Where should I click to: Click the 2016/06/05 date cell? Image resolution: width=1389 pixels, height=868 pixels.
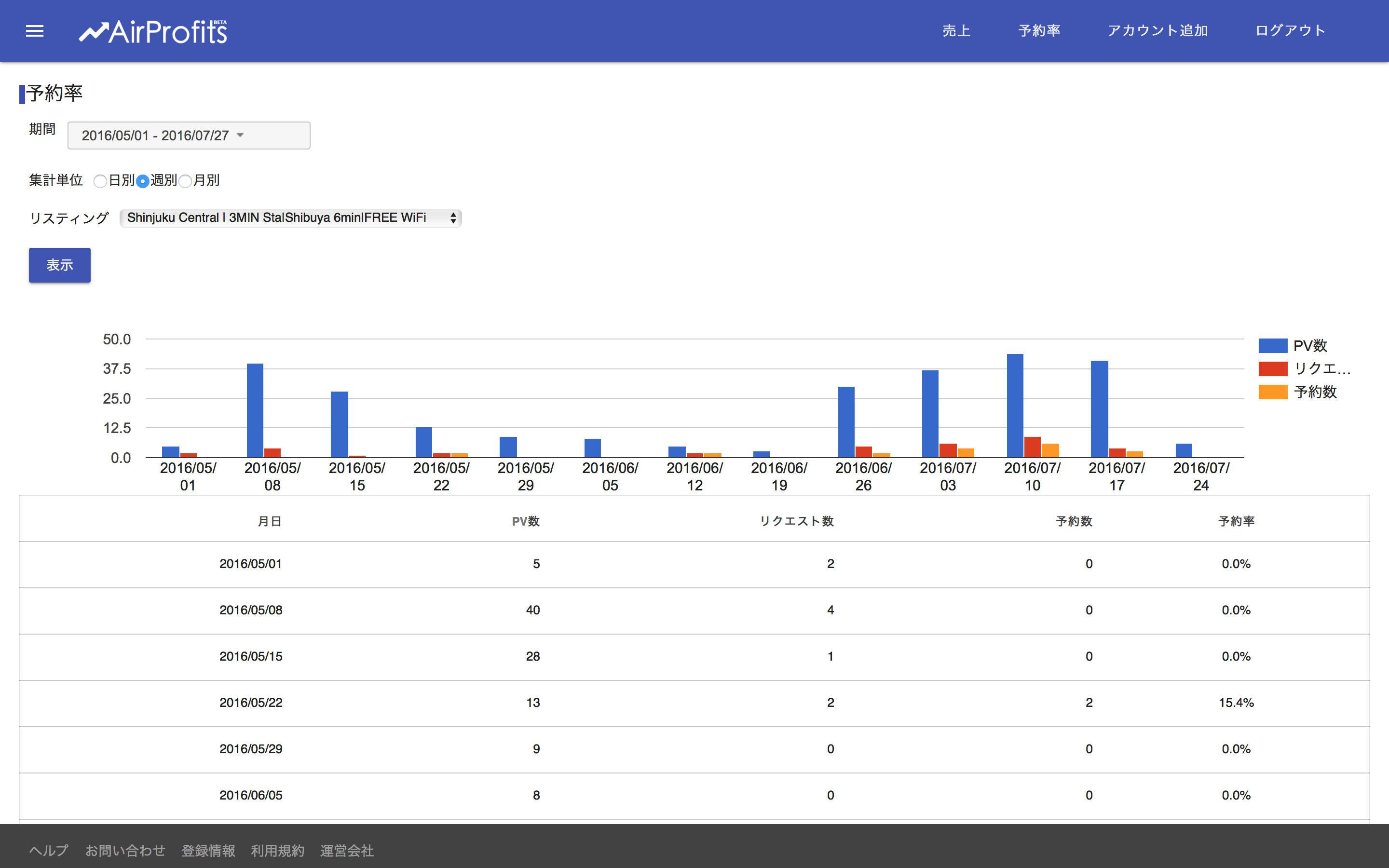pos(251,795)
